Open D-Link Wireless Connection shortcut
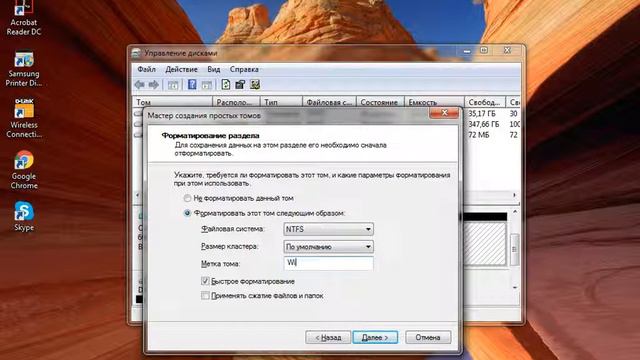Image resolution: width=640 pixels, height=360 pixels. point(24,118)
